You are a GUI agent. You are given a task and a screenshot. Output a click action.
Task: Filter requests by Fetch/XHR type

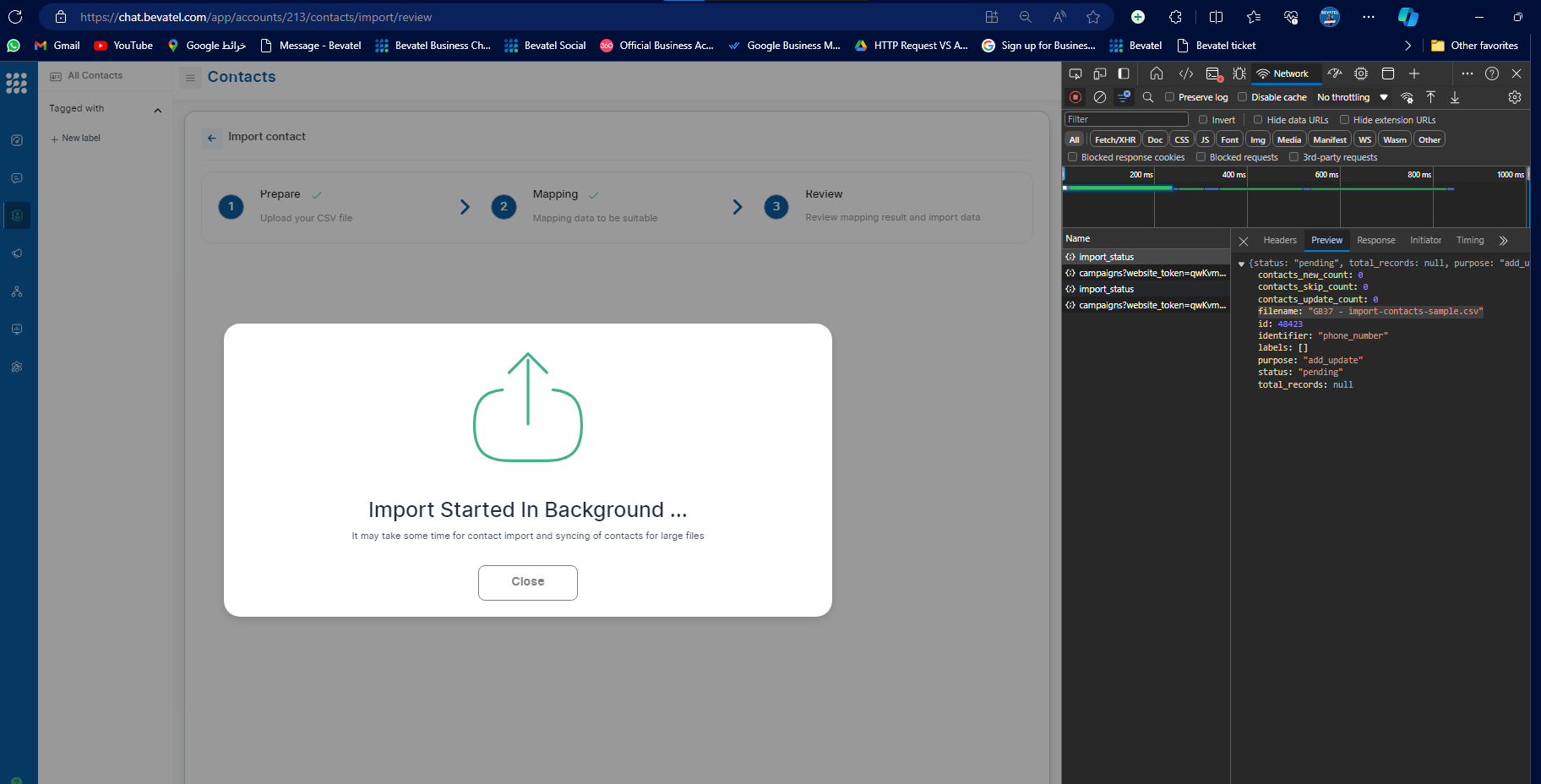(x=1115, y=139)
